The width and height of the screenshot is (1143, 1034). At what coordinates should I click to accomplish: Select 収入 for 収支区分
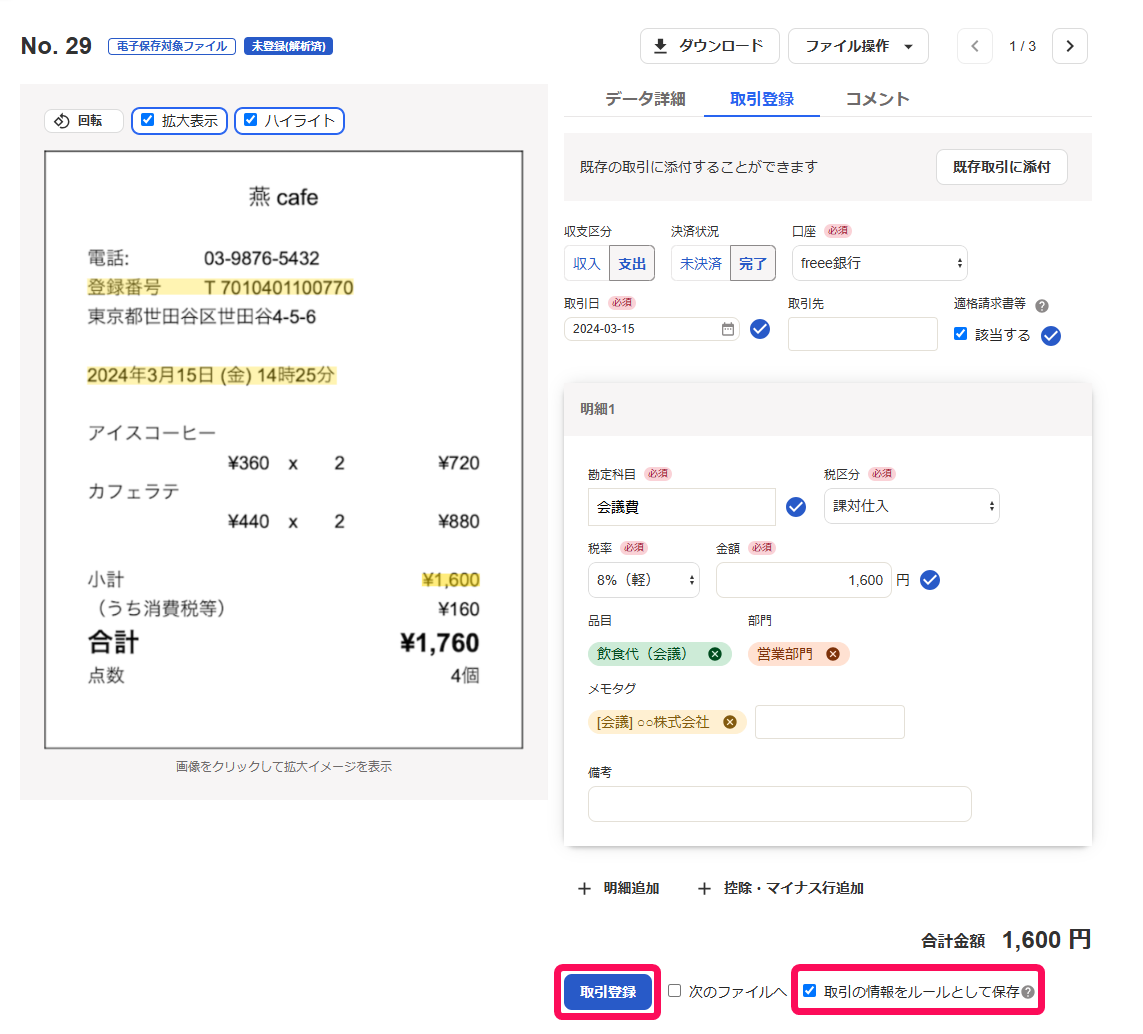coord(586,263)
